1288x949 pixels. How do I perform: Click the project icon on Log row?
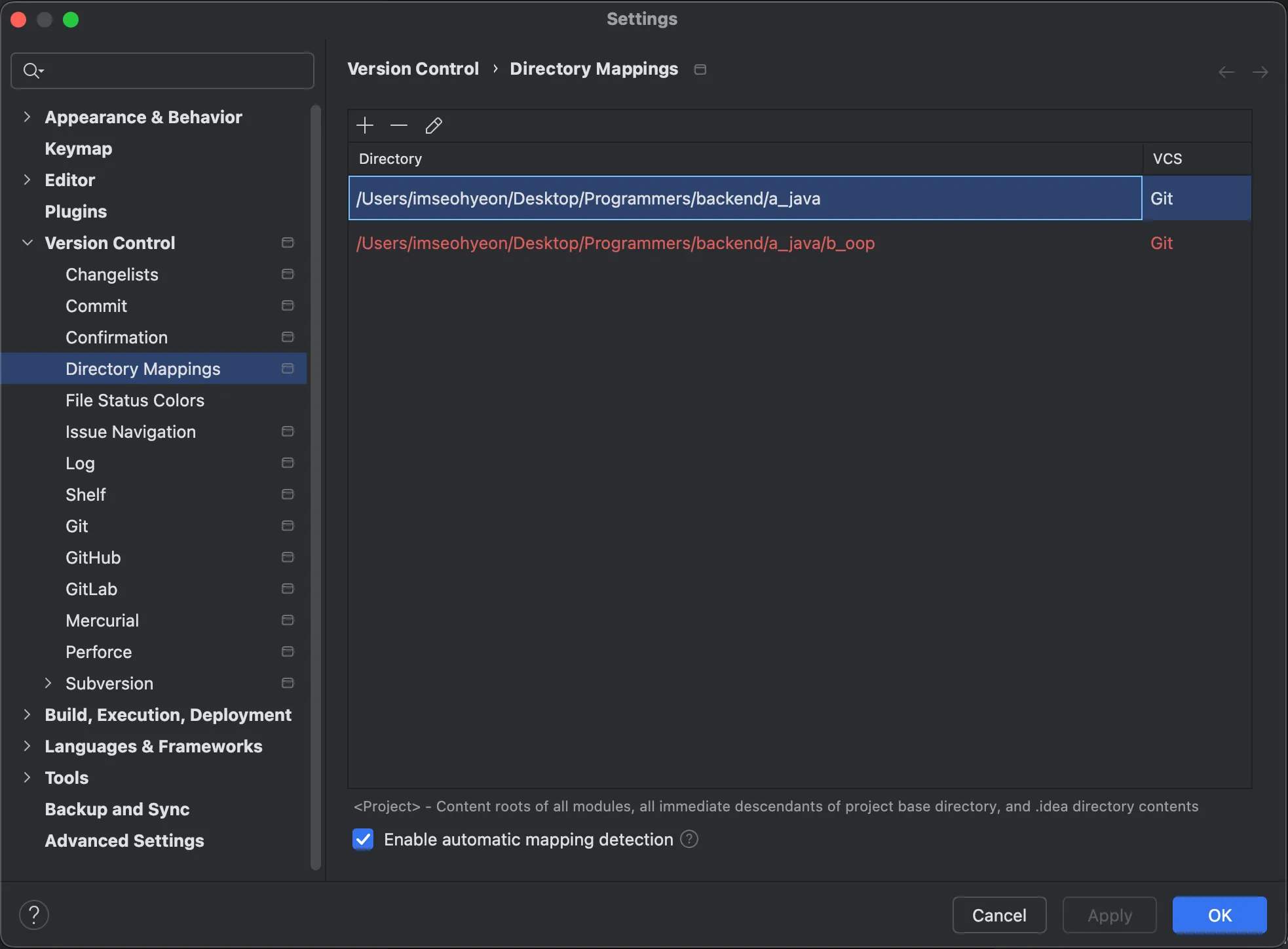(288, 463)
